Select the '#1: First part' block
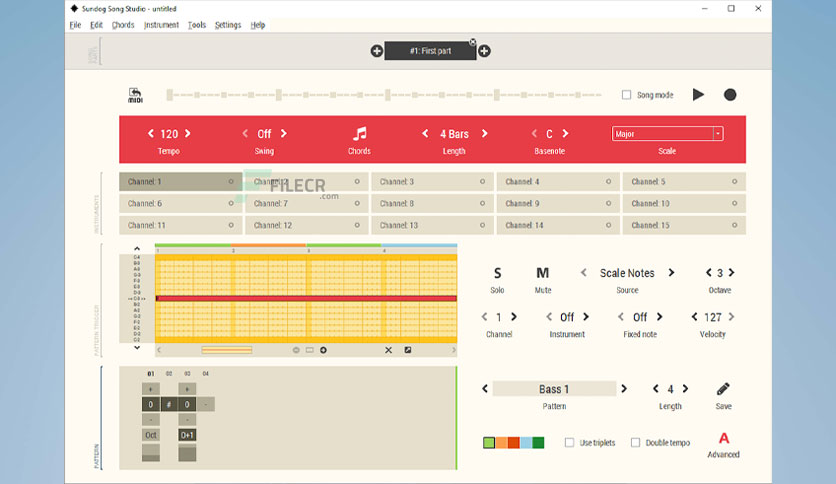This screenshot has height=484, width=836. coord(430,51)
